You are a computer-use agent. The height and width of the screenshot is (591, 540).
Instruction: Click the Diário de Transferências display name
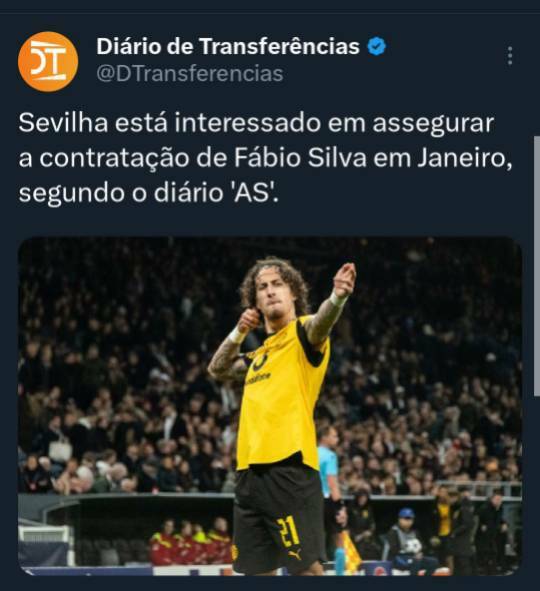click(x=228, y=46)
